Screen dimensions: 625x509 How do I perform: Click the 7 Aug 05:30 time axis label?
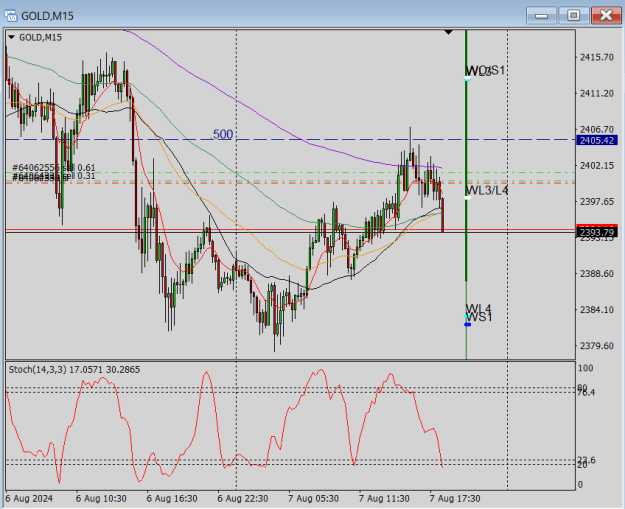pyautogui.click(x=313, y=499)
